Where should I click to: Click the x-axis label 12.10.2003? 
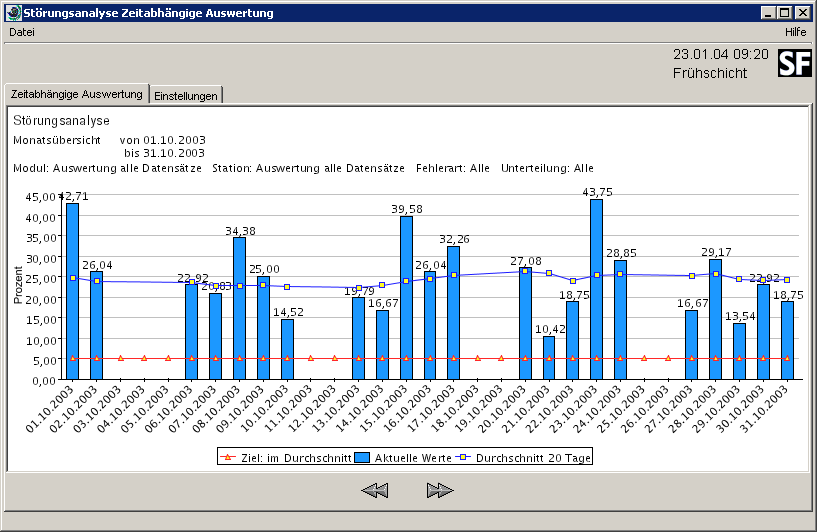[x=312, y=409]
